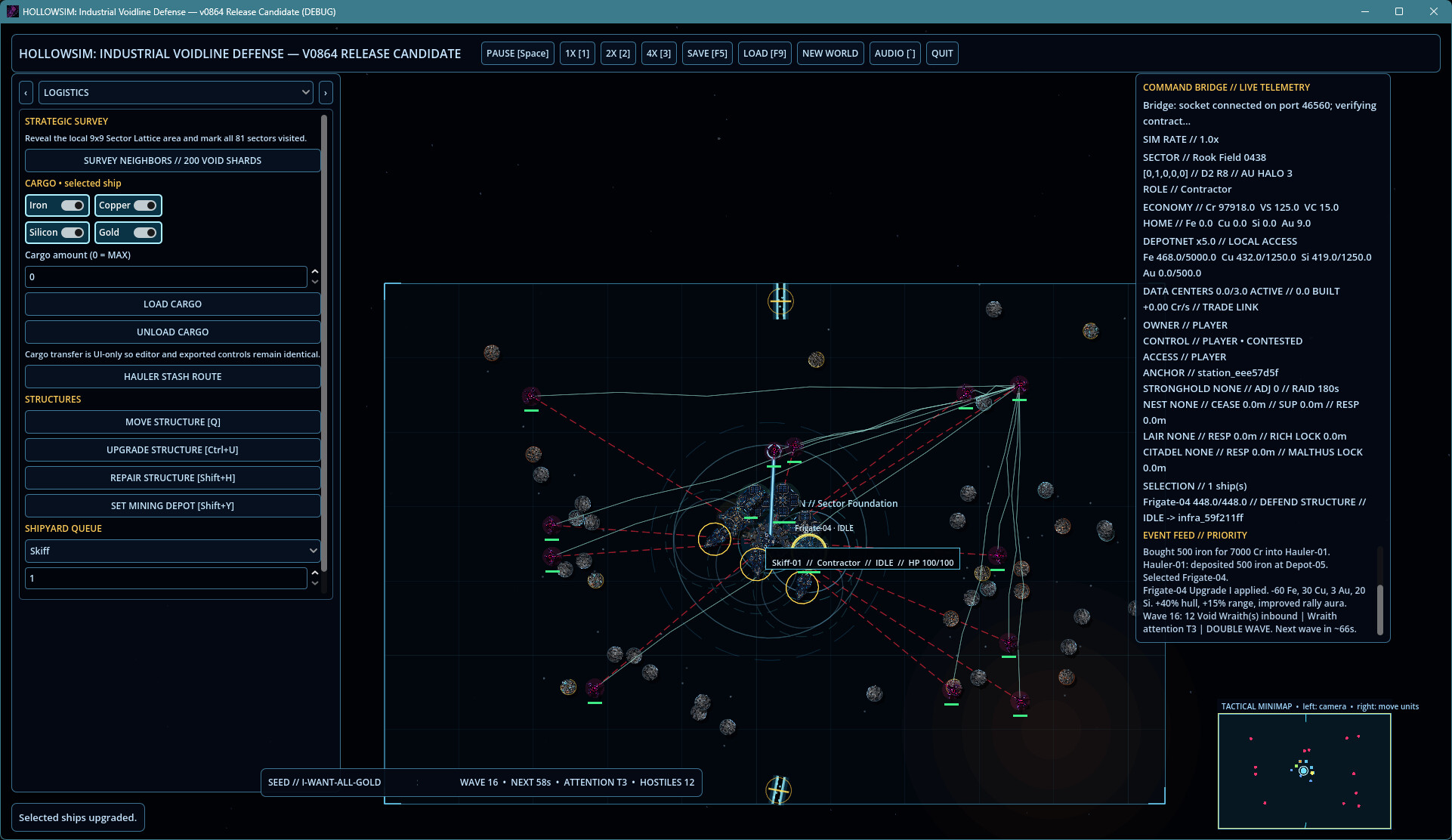Click the UNLOAD CARGO button
This screenshot has width=1452, height=840.
(x=173, y=332)
